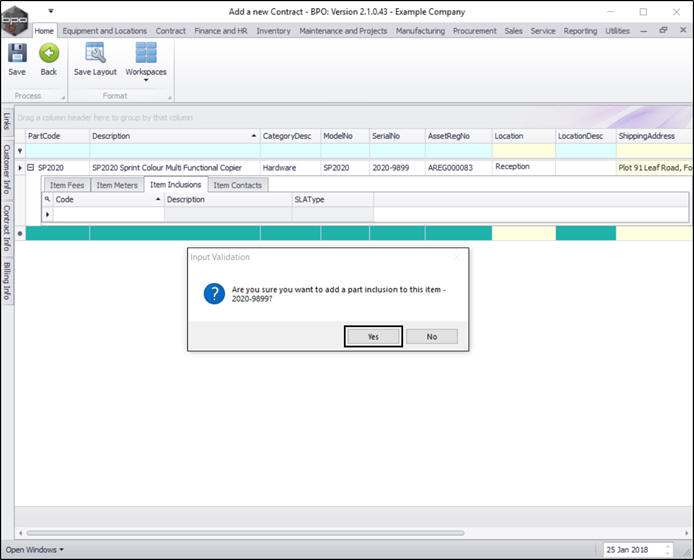
Task: Click No in Input Validation dialog
Action: [x=432, y=336]
